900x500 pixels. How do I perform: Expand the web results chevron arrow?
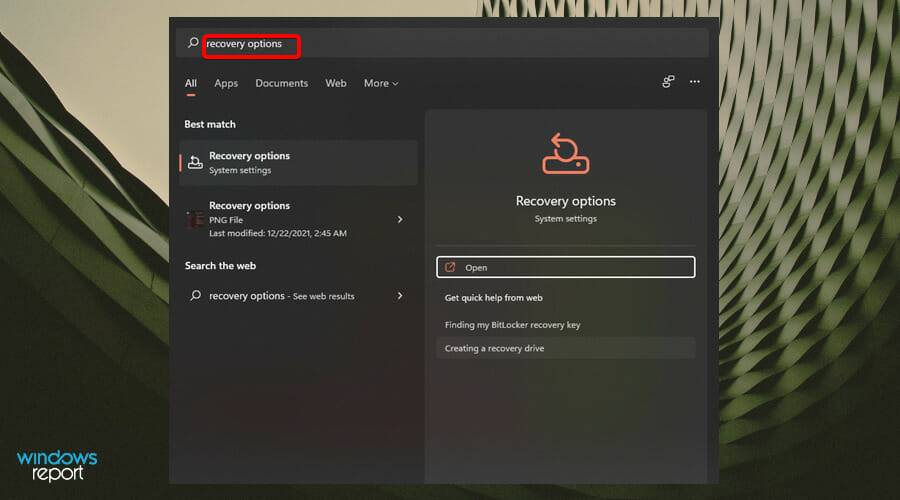[400, 296]
